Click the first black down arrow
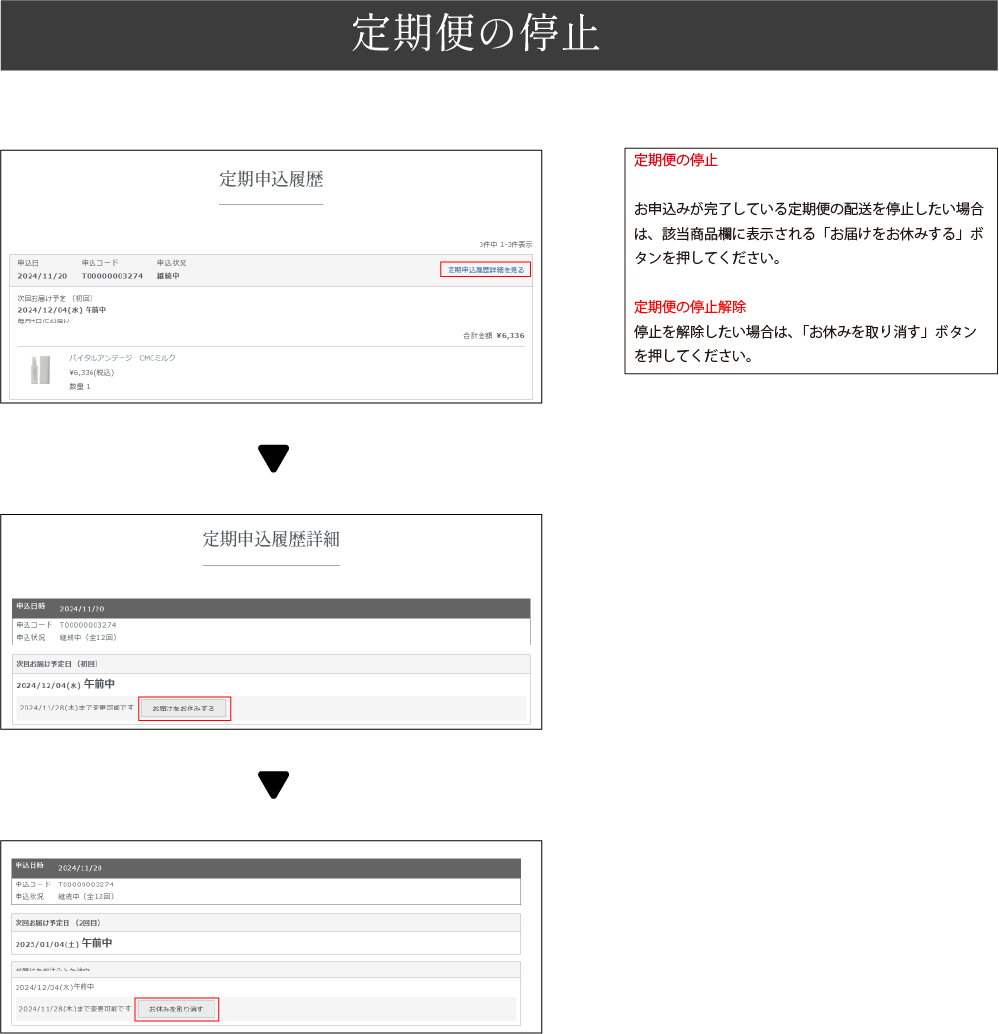 (273, 459)
